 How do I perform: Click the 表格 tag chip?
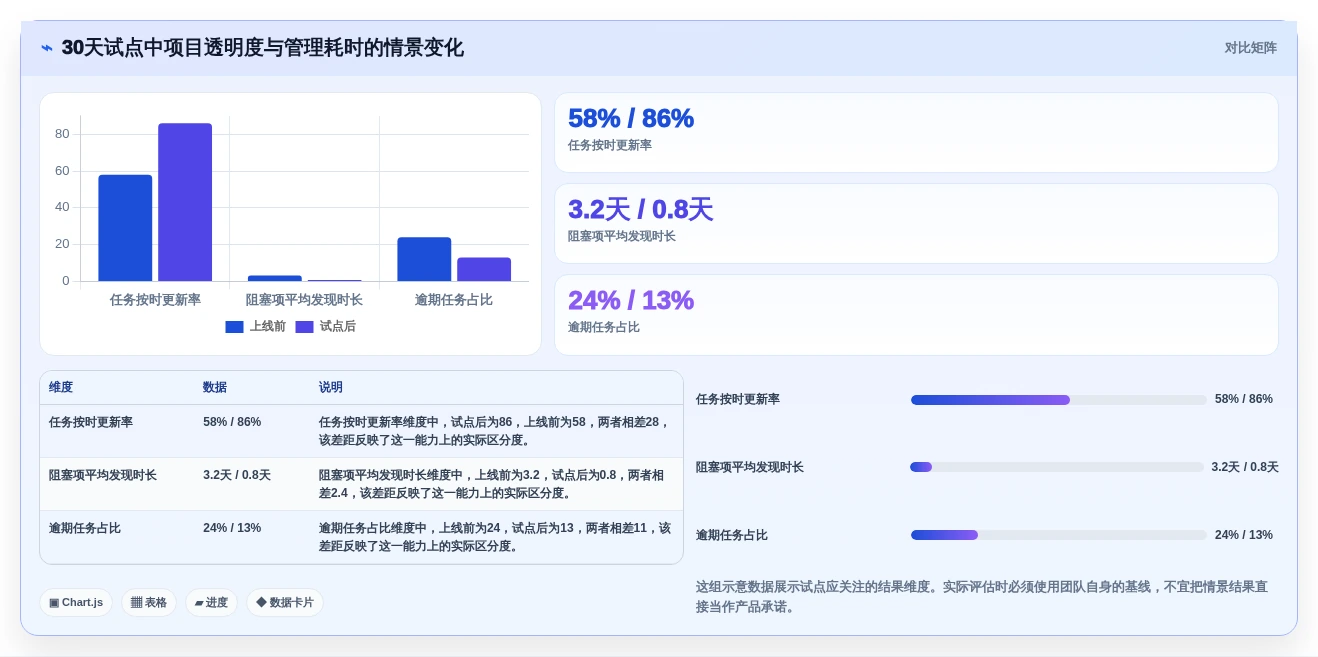coord(149,603)
